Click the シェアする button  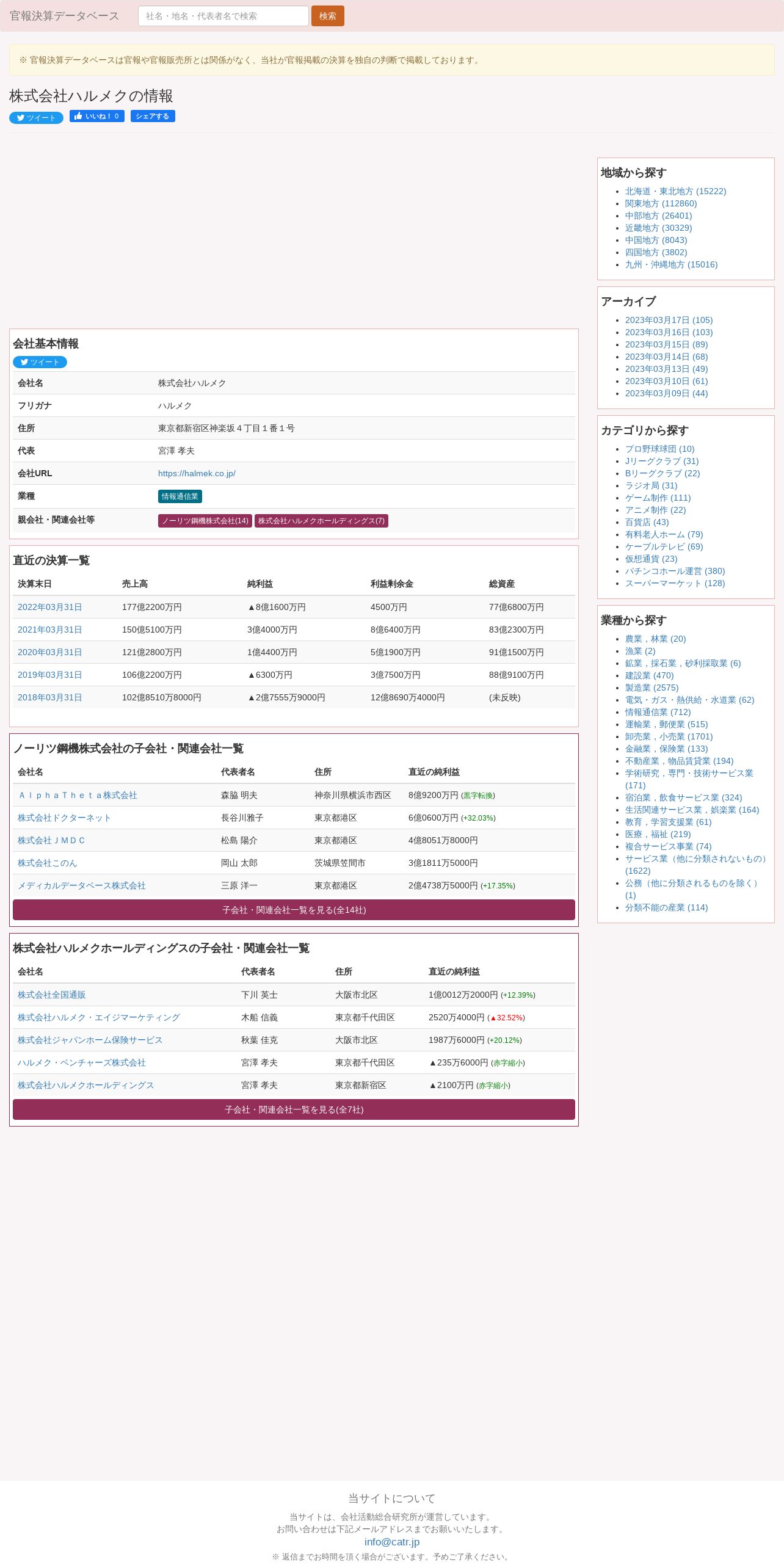coord(153,116)
